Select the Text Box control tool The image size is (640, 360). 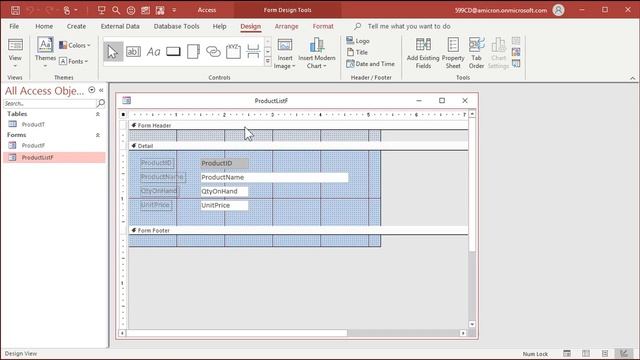[x=133, y=52]
